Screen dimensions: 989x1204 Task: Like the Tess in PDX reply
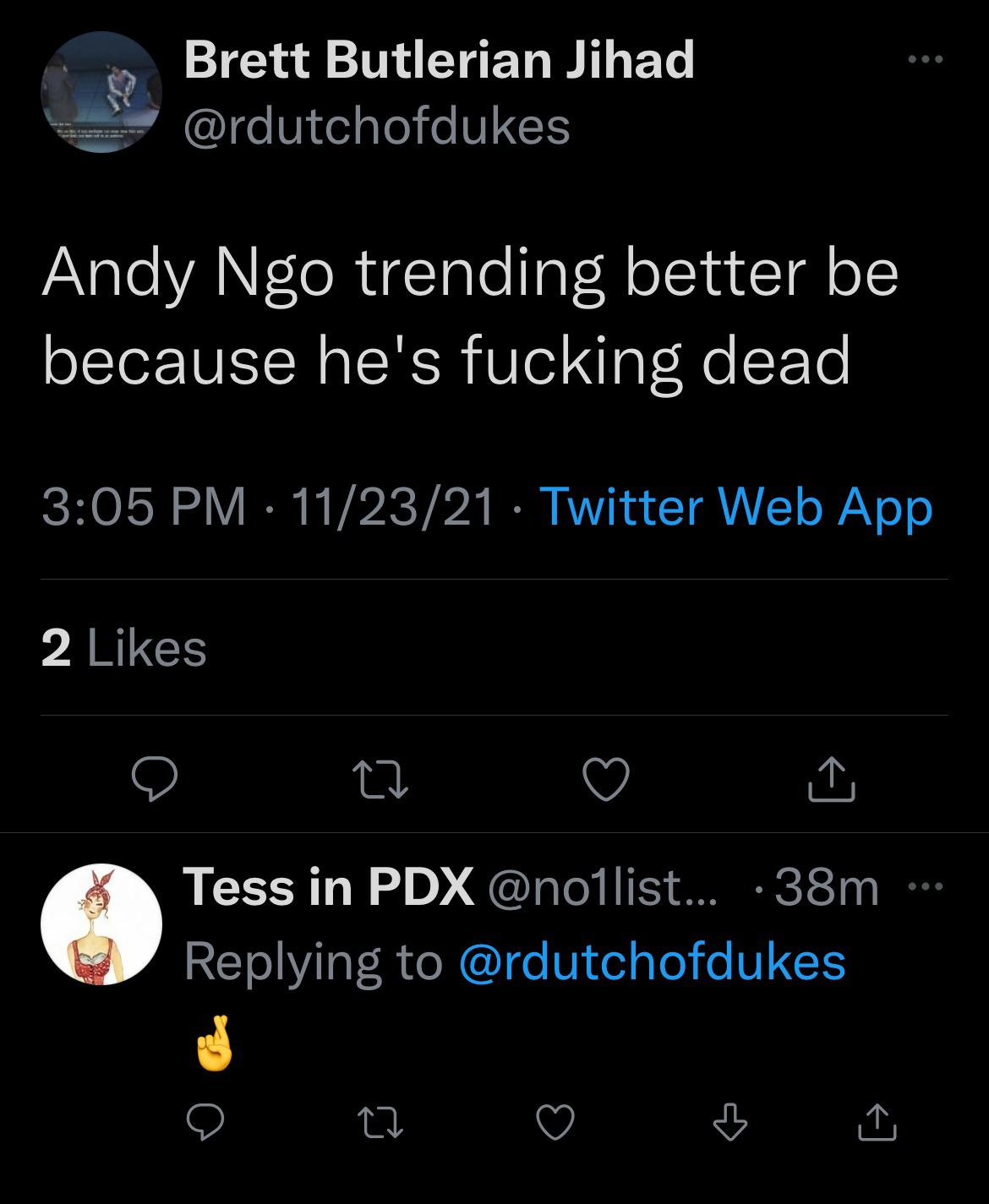point(555,1123)
